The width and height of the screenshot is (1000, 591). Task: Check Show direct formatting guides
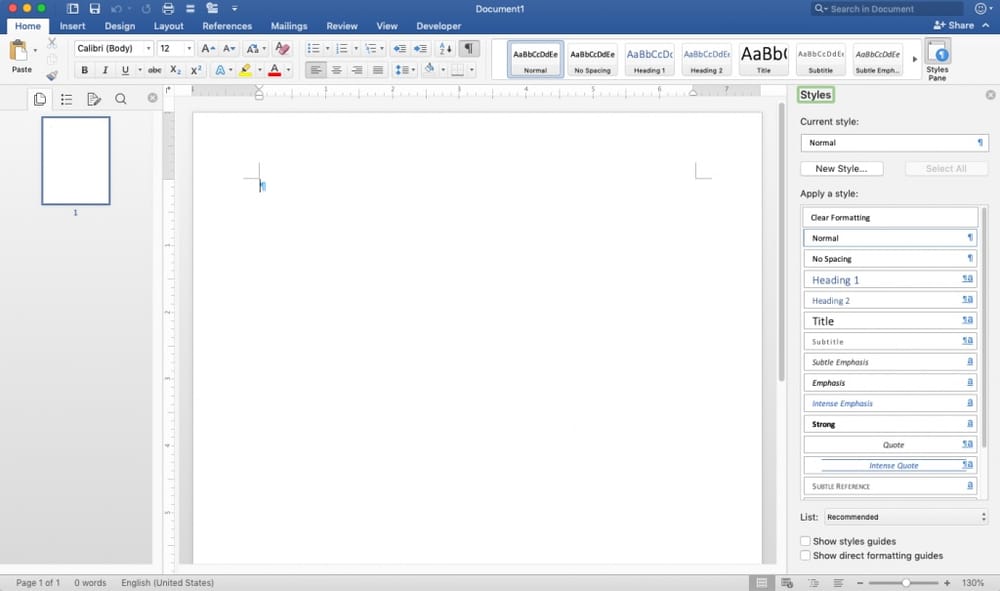pyautogui.click(x=805, y=555)
